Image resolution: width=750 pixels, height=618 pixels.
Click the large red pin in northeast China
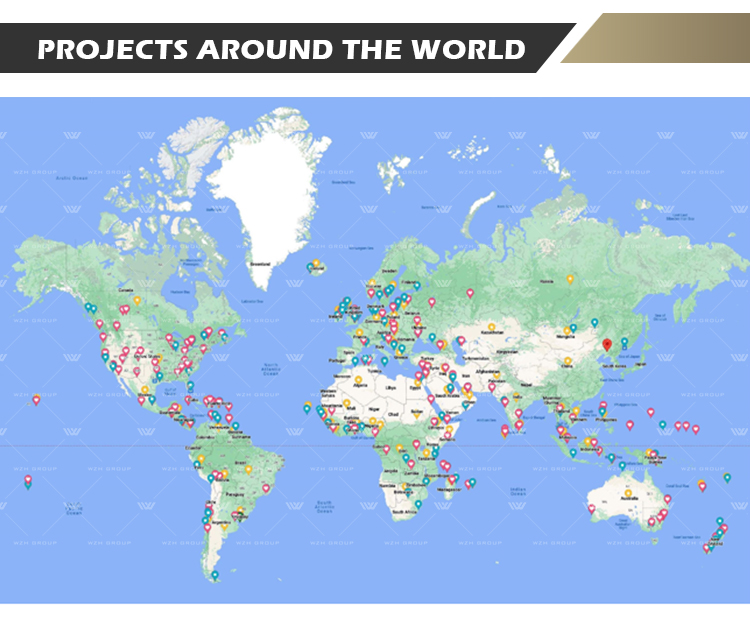pos(607,344)
